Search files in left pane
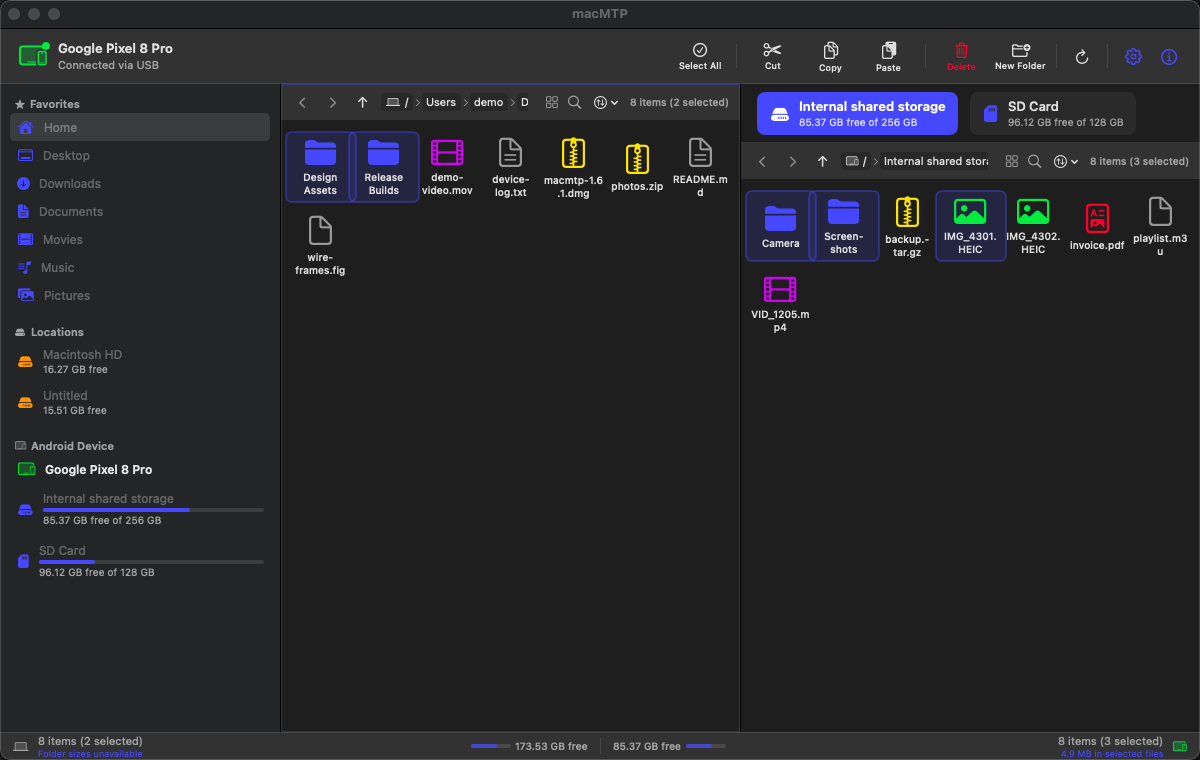1200x760 pixels. (574, 102)
